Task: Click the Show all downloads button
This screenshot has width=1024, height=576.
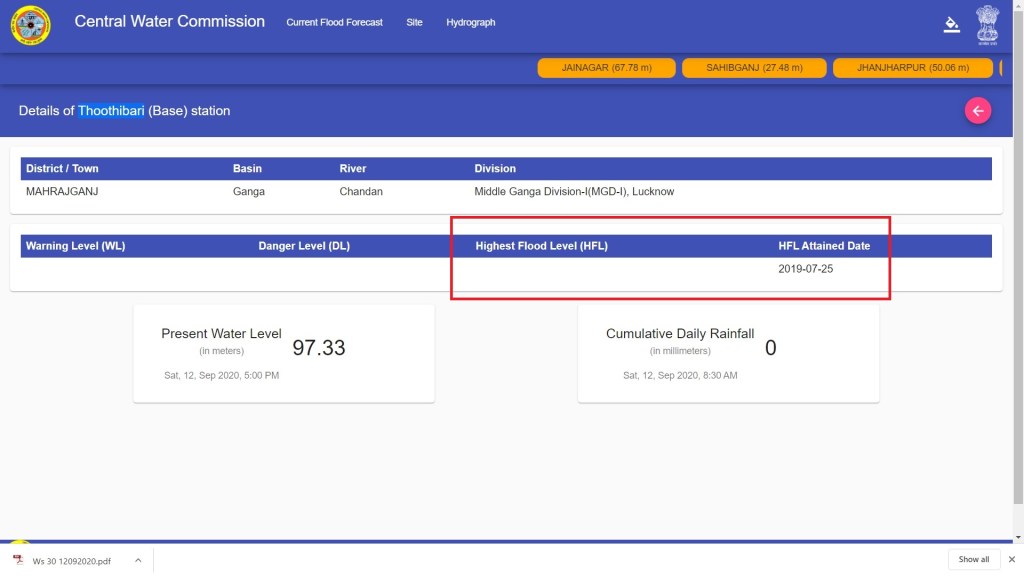Action: tap(973, 559)
